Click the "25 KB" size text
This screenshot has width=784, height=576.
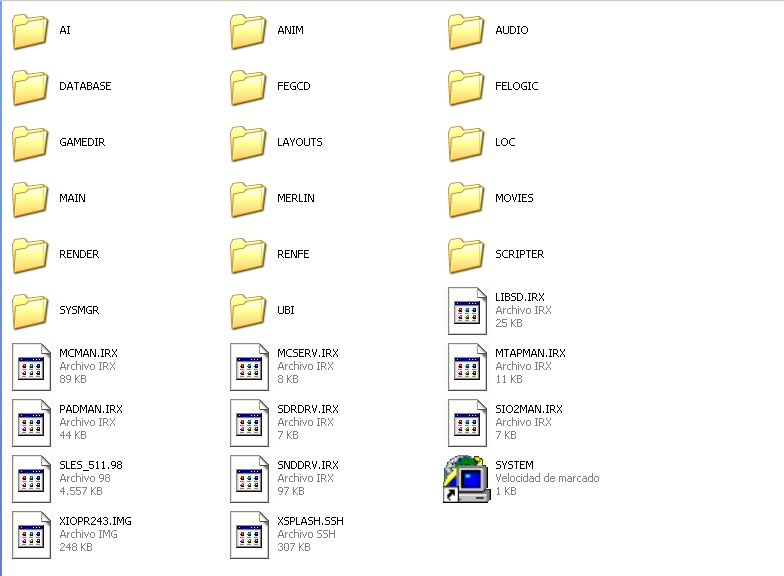coord(508,323)
